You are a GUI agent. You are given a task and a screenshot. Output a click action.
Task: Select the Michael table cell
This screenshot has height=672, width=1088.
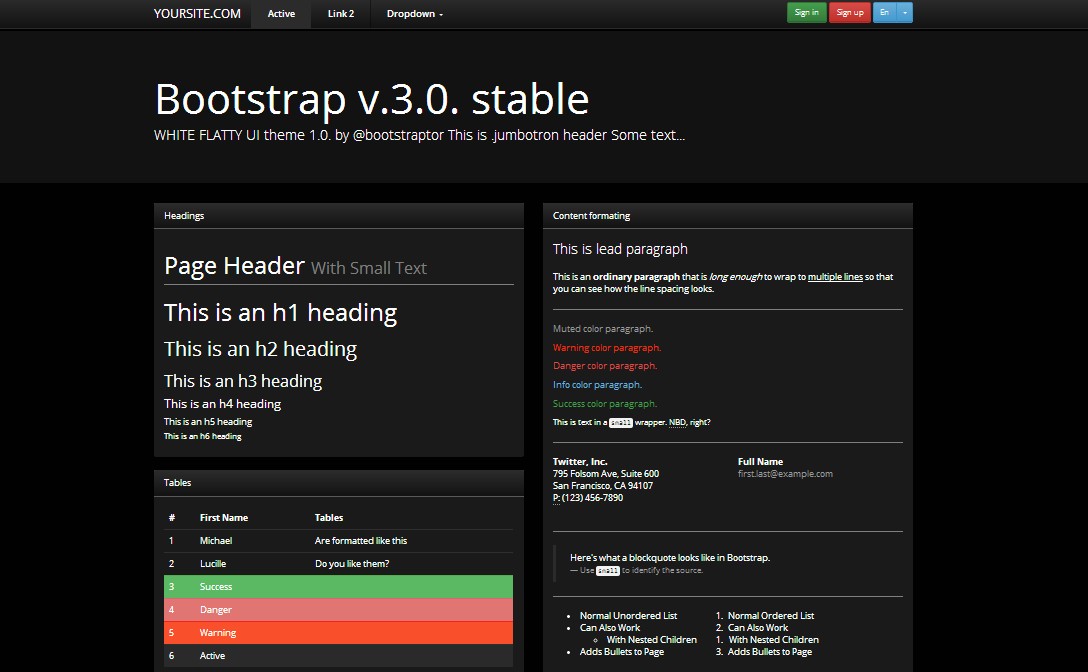(x=216, y=540)
